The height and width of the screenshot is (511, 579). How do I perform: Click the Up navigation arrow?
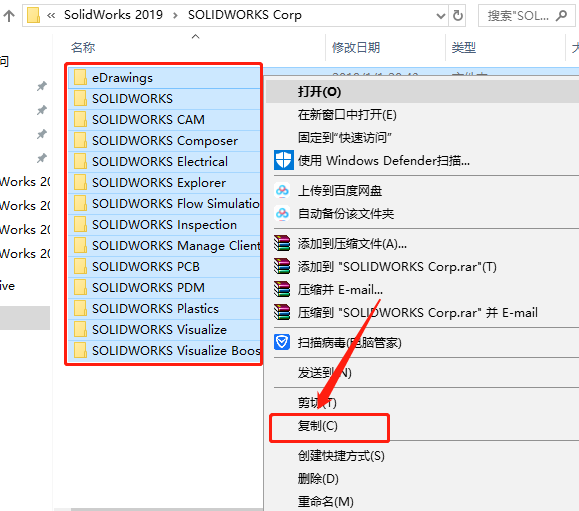pos(9,16)
